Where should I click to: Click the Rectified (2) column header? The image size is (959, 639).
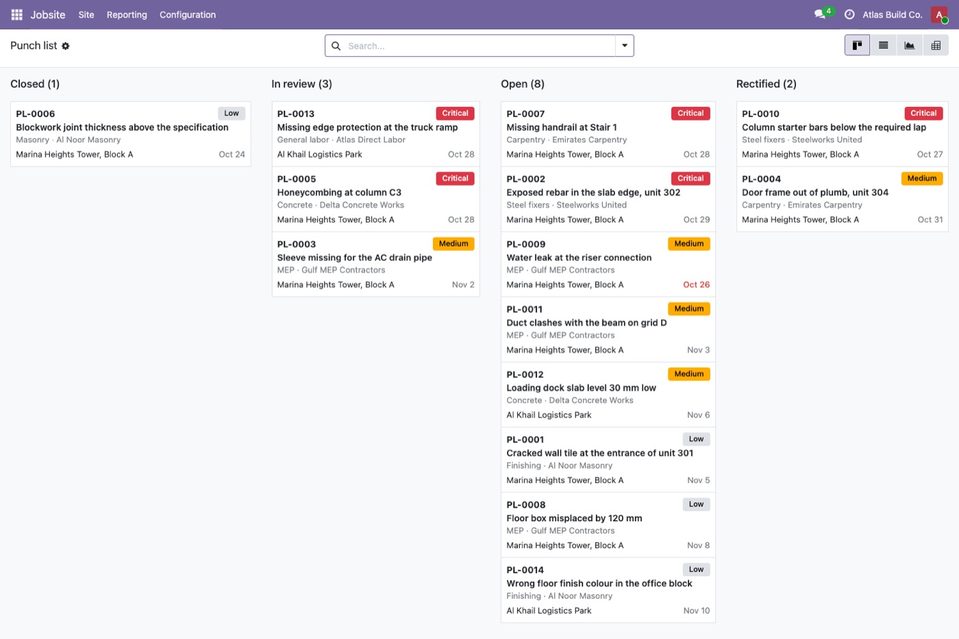coord(766,84)
